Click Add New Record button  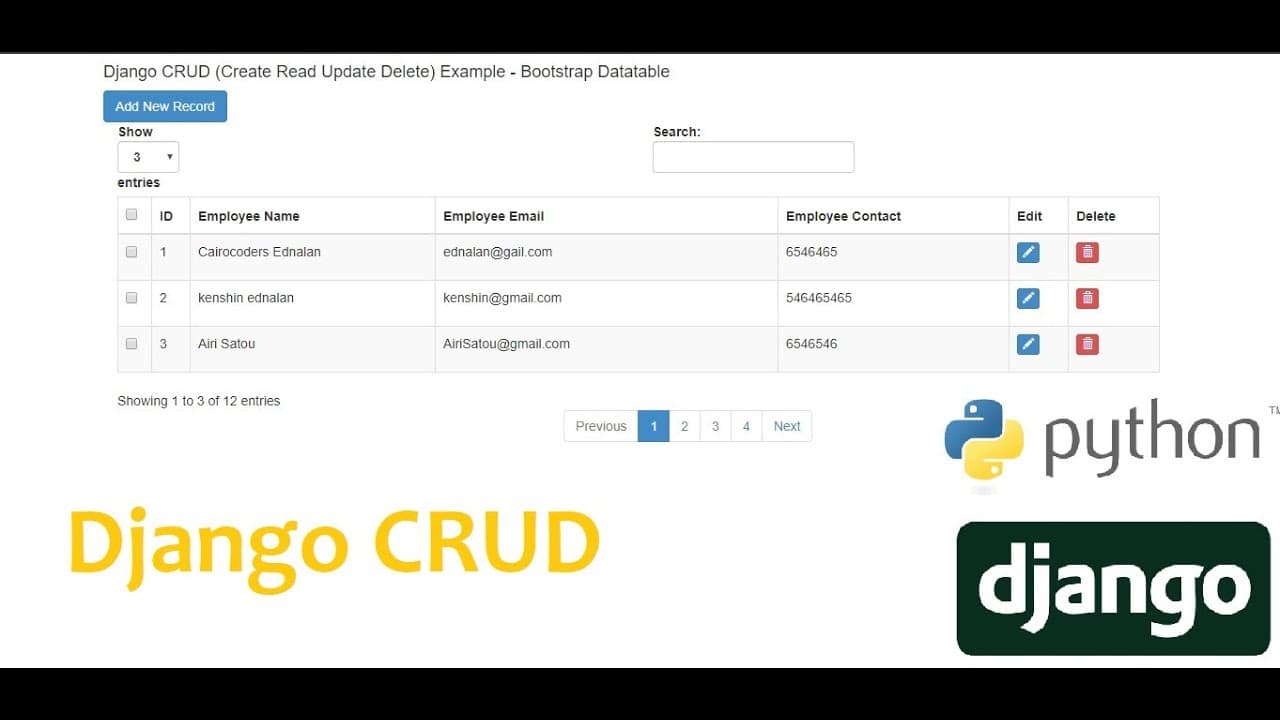tap(165, 106)
